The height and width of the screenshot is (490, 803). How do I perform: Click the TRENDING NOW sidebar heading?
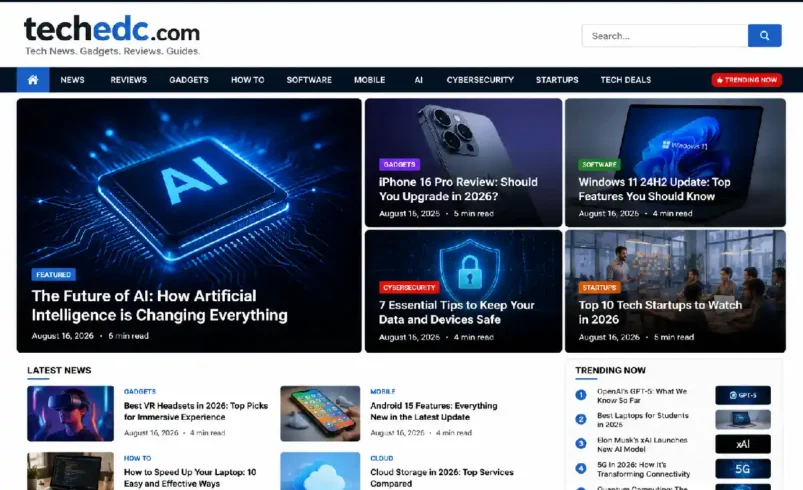point(610,370)
